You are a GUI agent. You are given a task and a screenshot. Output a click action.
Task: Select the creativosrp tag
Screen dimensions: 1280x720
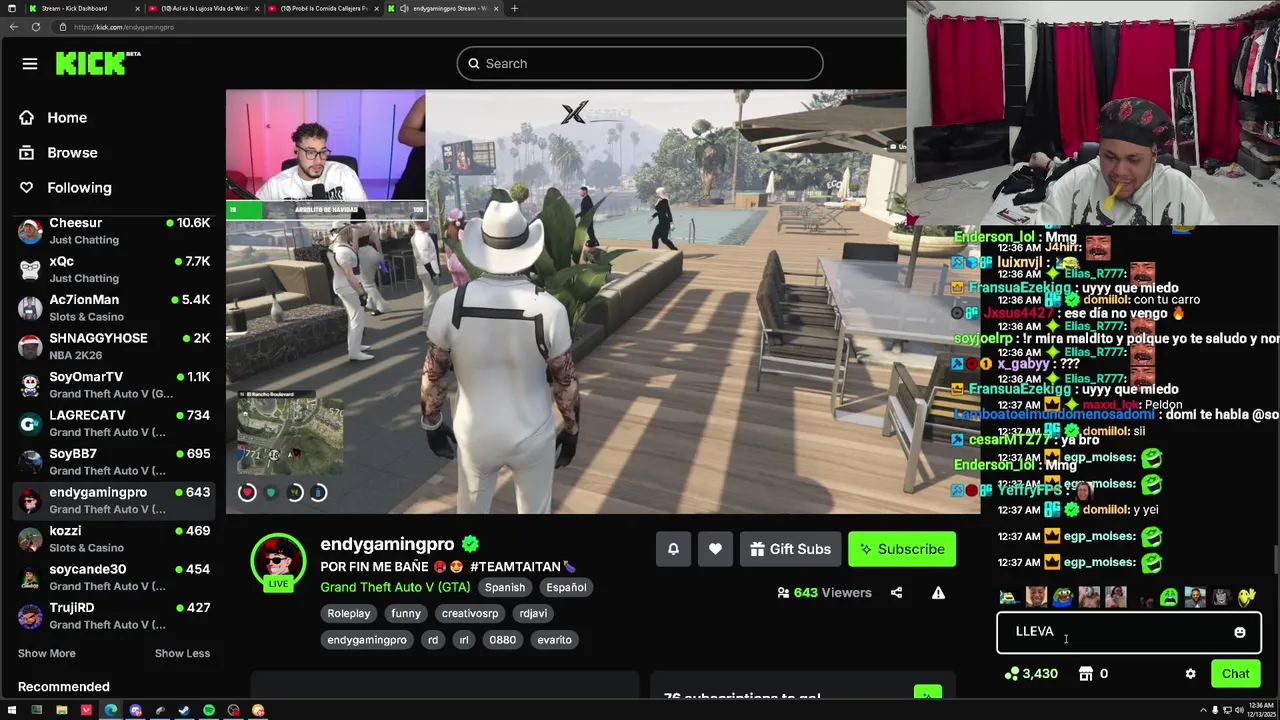point(470,614)
